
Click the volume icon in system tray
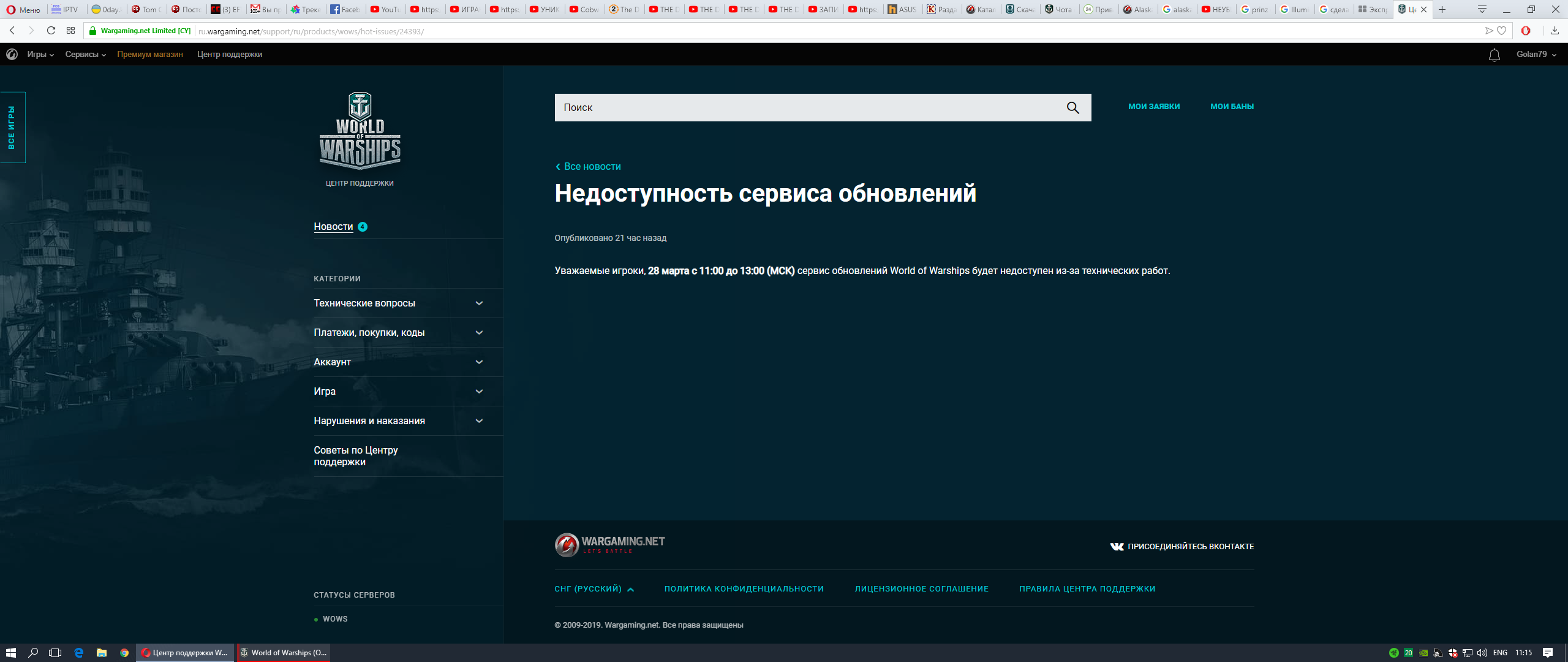point(1482,653)
